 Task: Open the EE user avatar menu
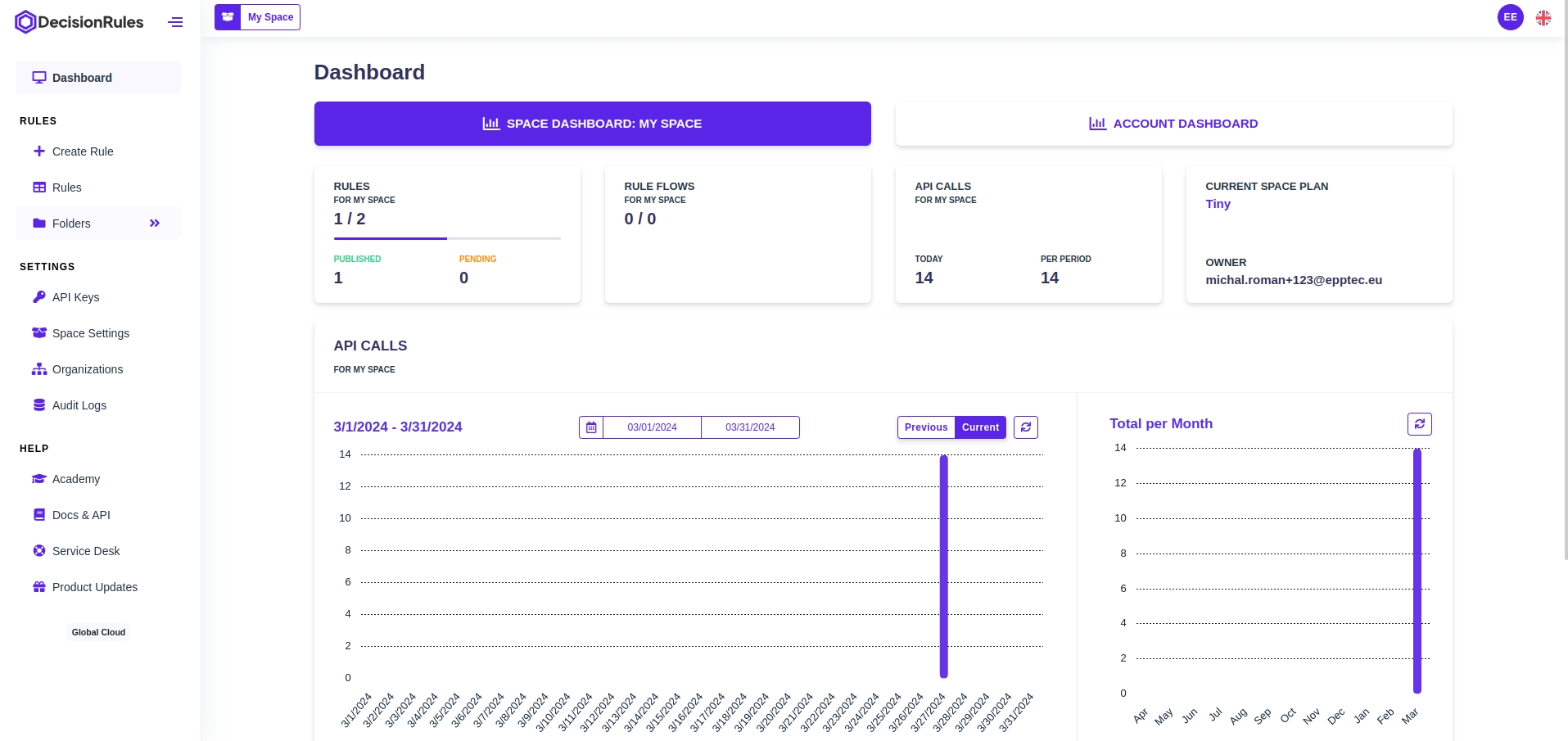(1510, 17)
